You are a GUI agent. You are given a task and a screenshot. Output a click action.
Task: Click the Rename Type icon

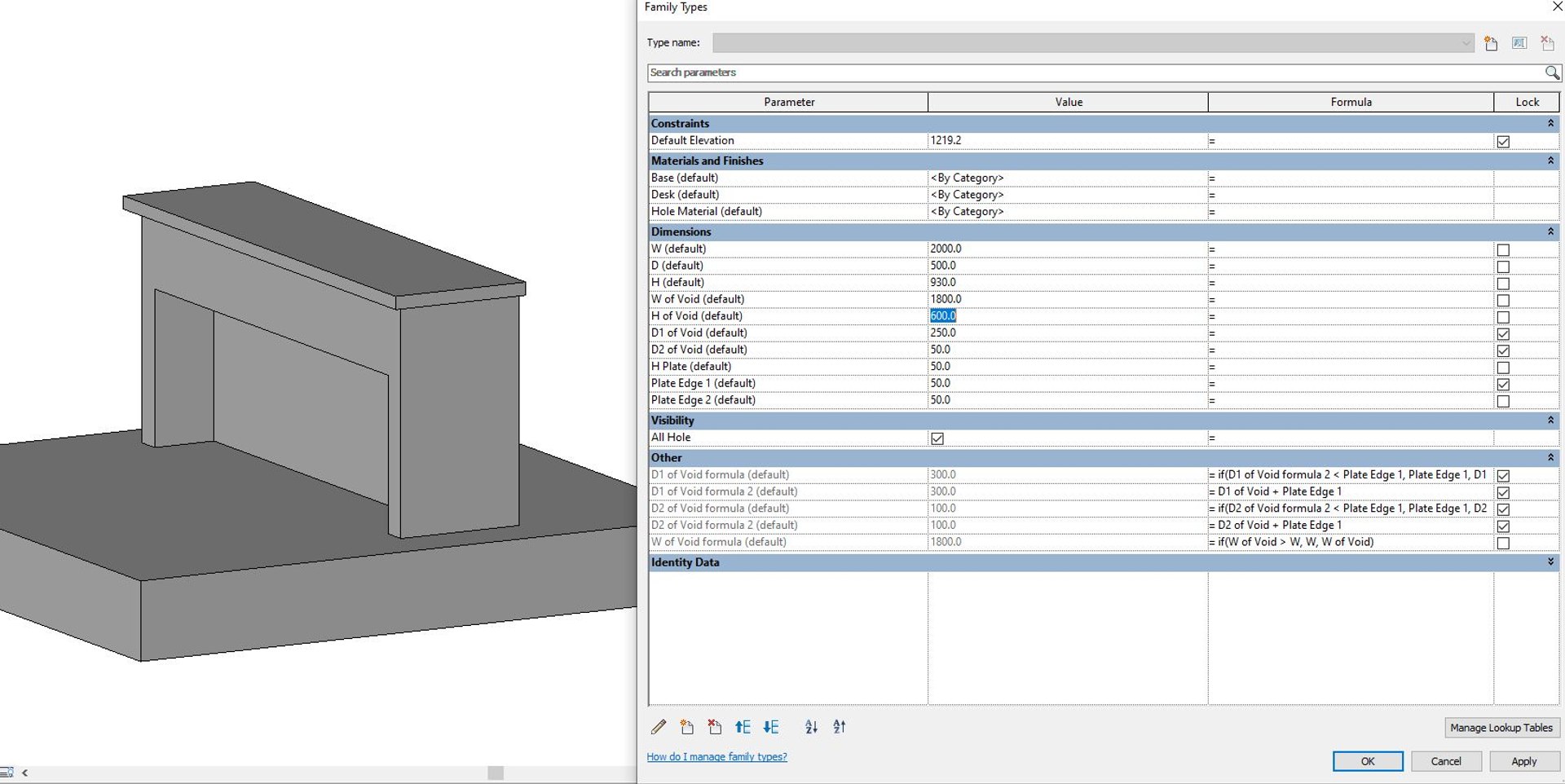pyautogui.click(x=1519, y=43)
